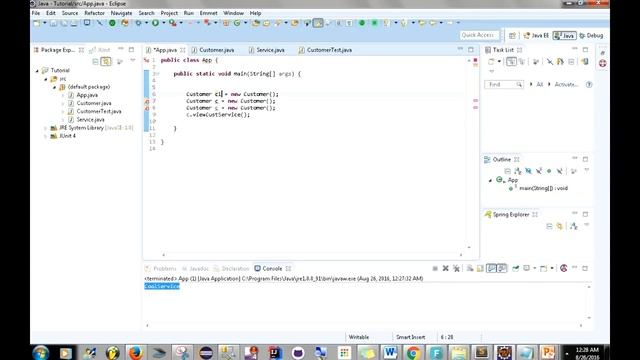Click the green Debug bug toolbar icon

tap(138, 23)
